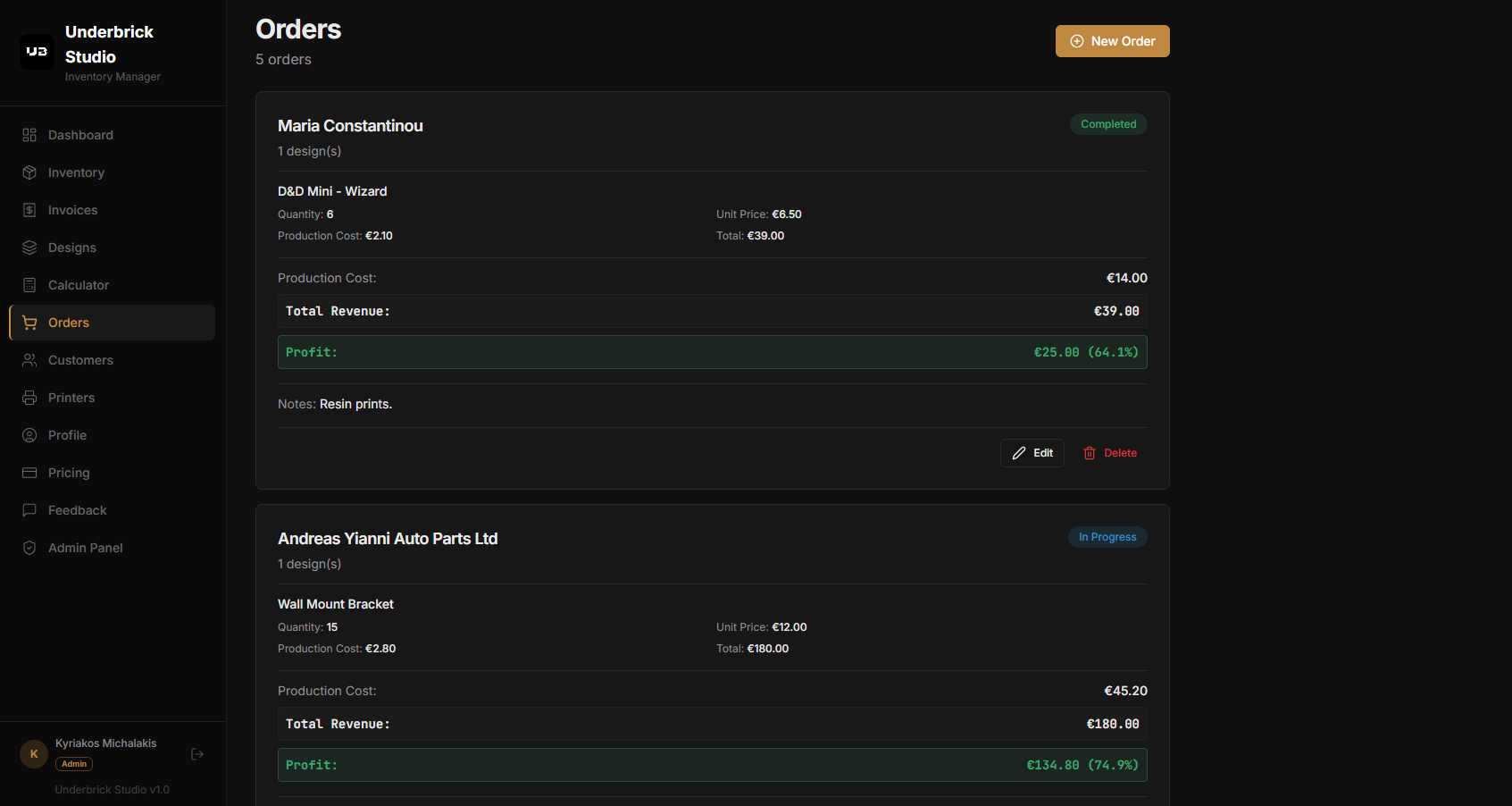Click the Profile user-circle icon
1512x806 pixels.
coord(29,435)
